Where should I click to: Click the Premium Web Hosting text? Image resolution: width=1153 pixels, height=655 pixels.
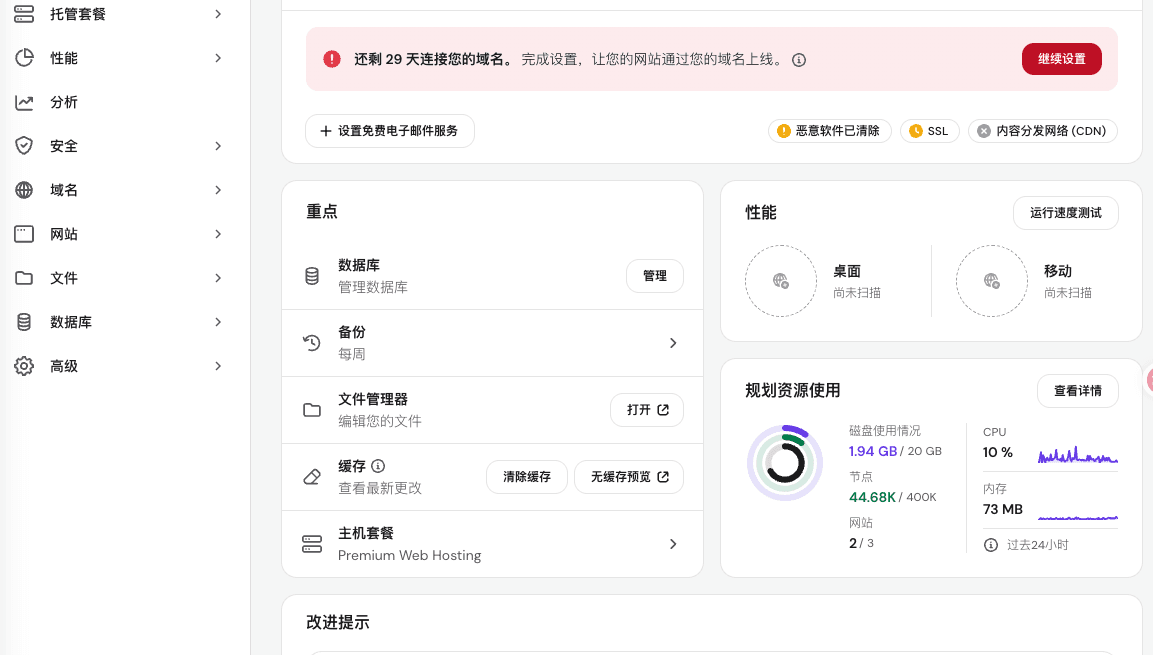[410, 555]
